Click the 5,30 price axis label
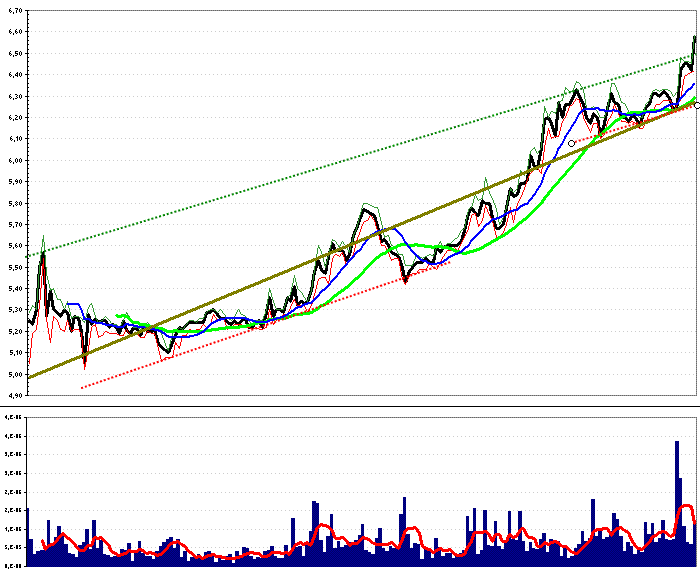This screenshot has height=575, width=700. (15, 310)
